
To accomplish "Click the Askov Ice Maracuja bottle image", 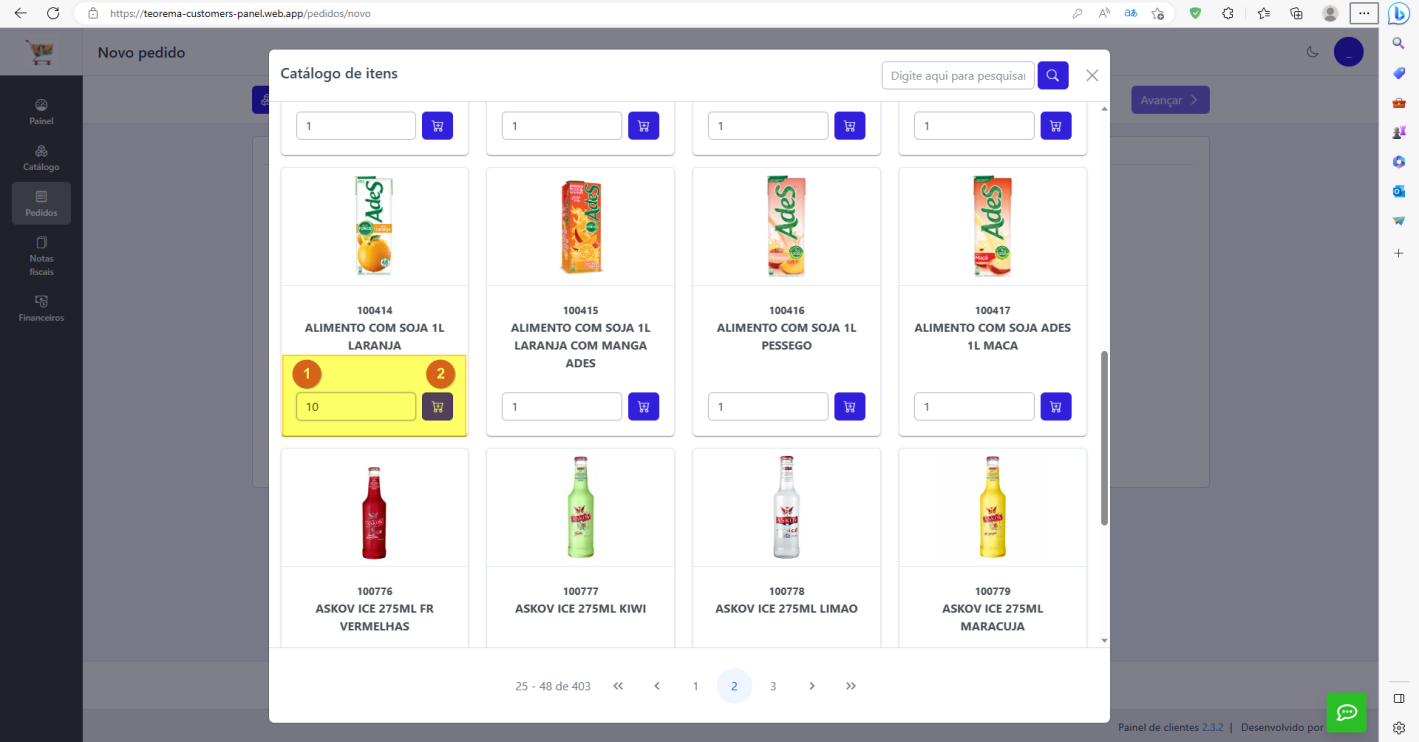I will pos(992,507).
